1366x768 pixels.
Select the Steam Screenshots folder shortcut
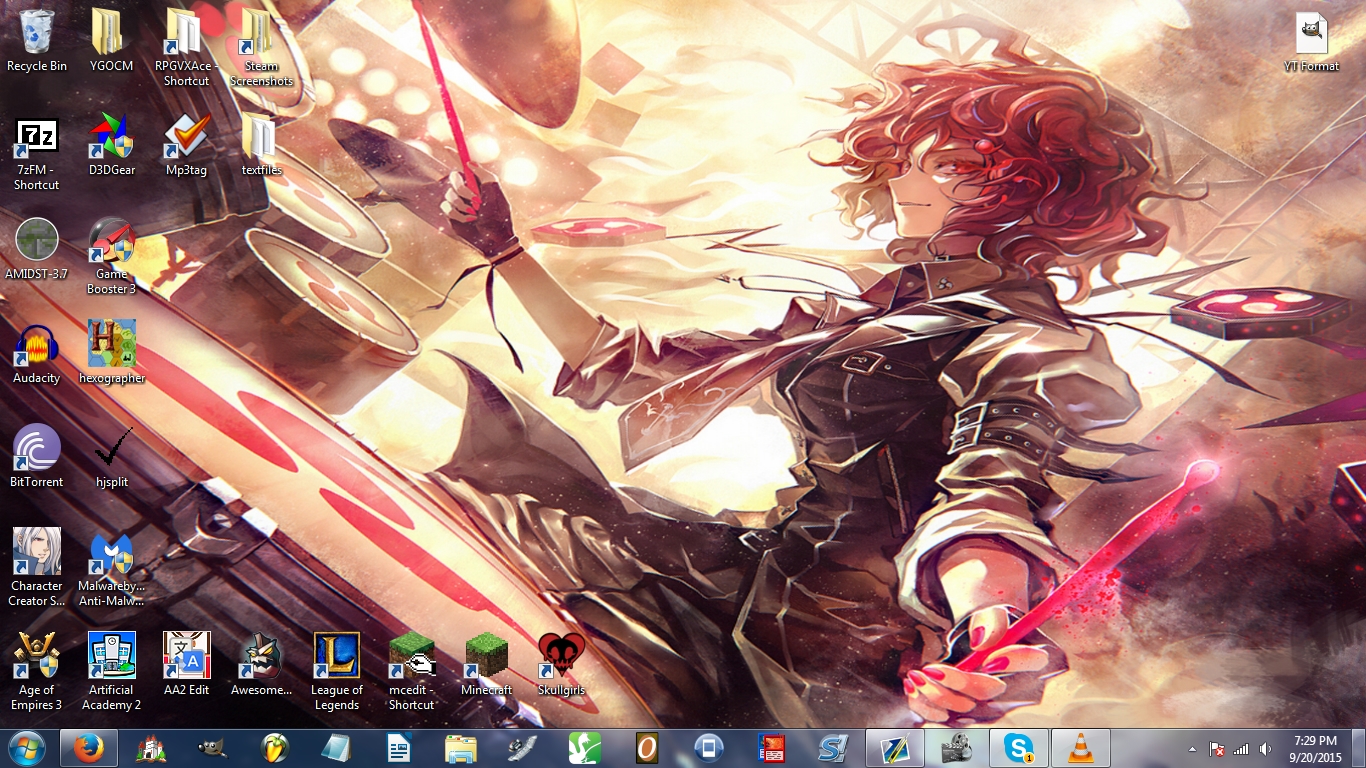point(261,48)
